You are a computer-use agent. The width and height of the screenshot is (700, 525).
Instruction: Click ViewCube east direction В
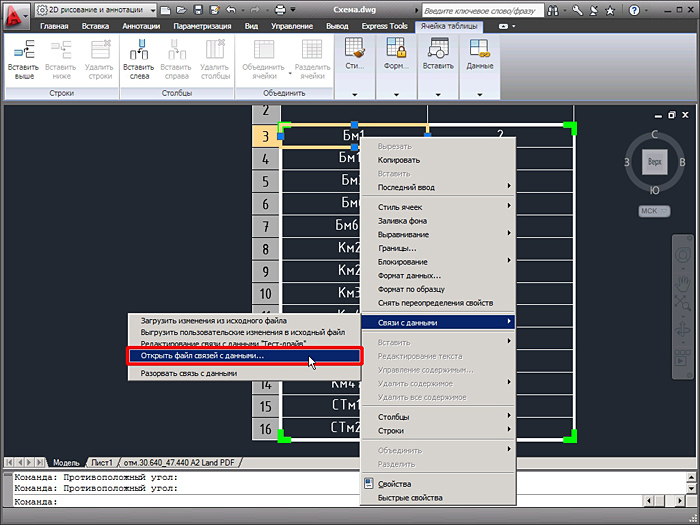(x=682, y=162)
